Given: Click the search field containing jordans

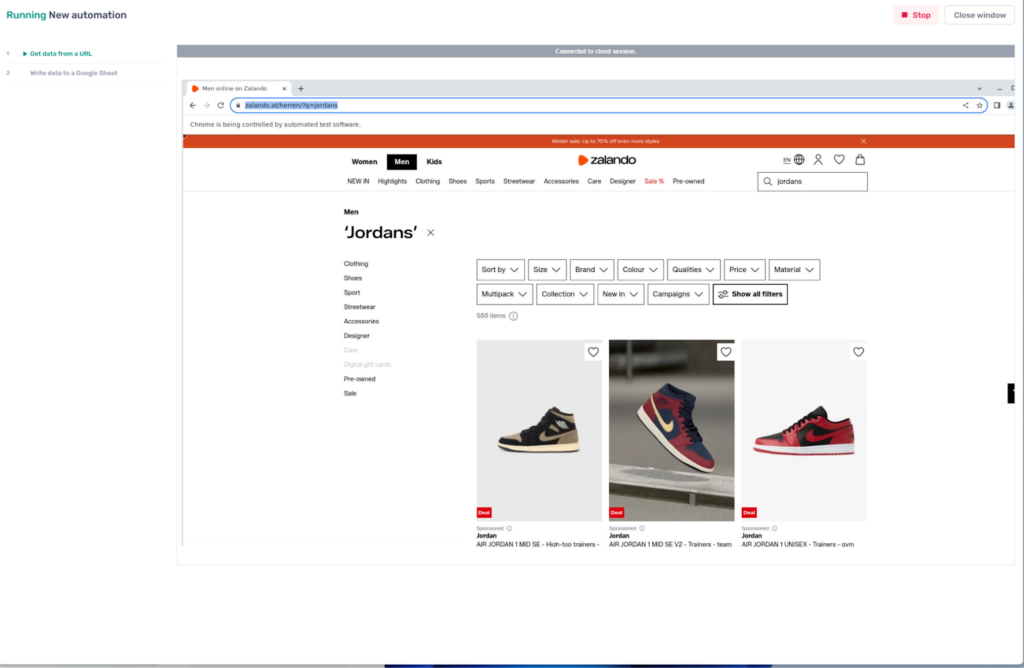Looking at the screenshot, I should click(x=813, y=182).
